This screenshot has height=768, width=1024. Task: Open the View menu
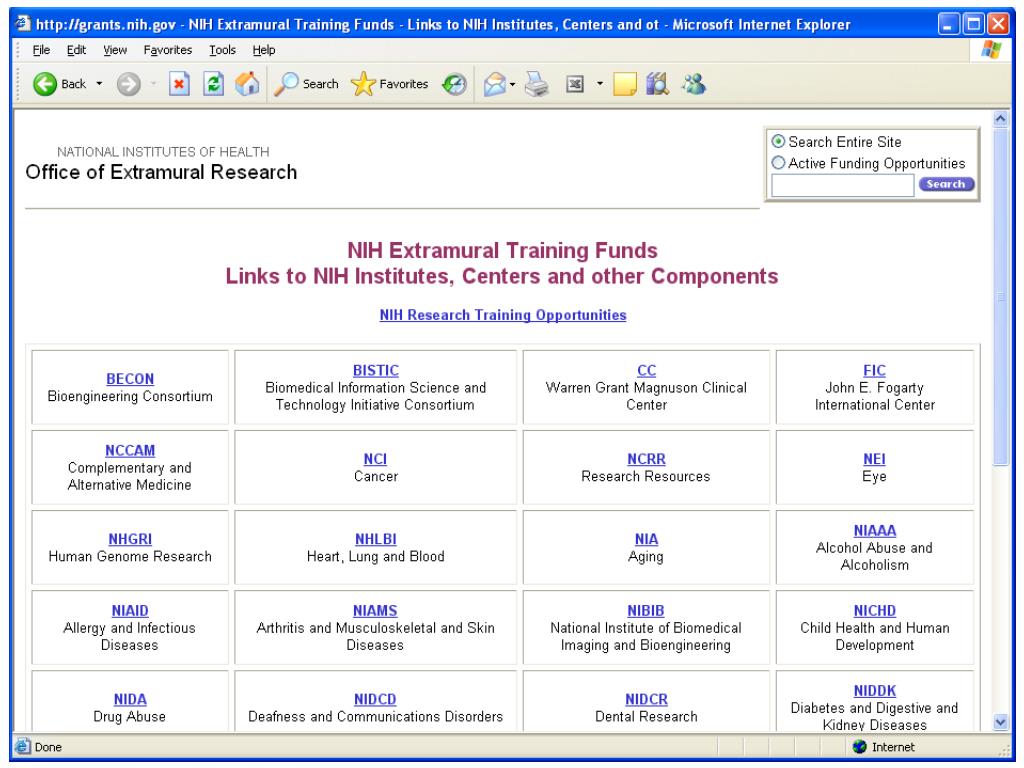point(115,50)
